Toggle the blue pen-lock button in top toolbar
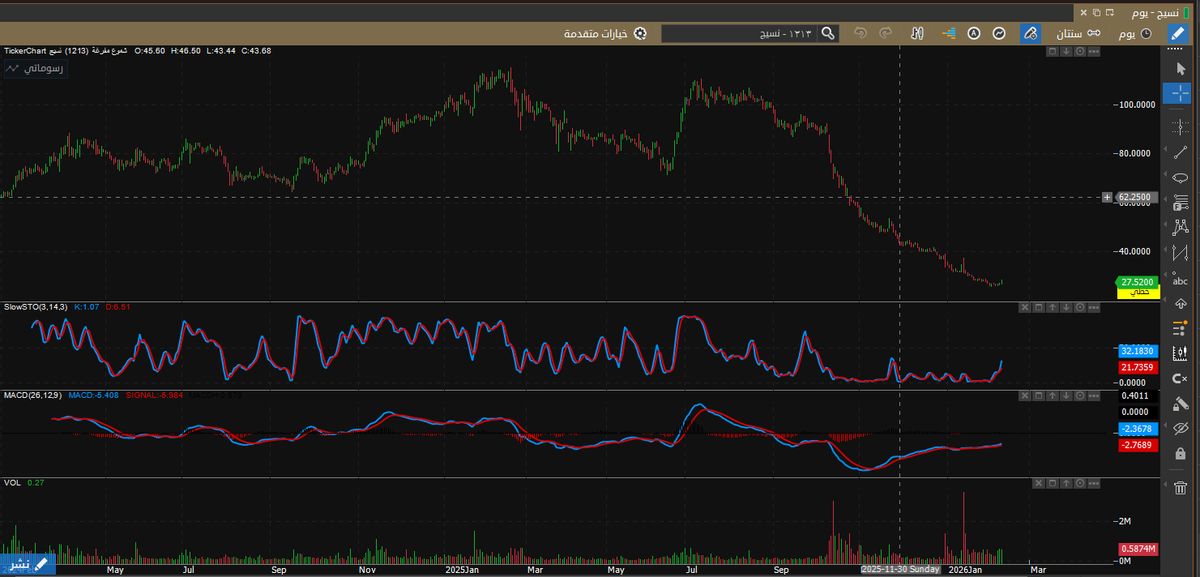 (x=1030, y=33)
